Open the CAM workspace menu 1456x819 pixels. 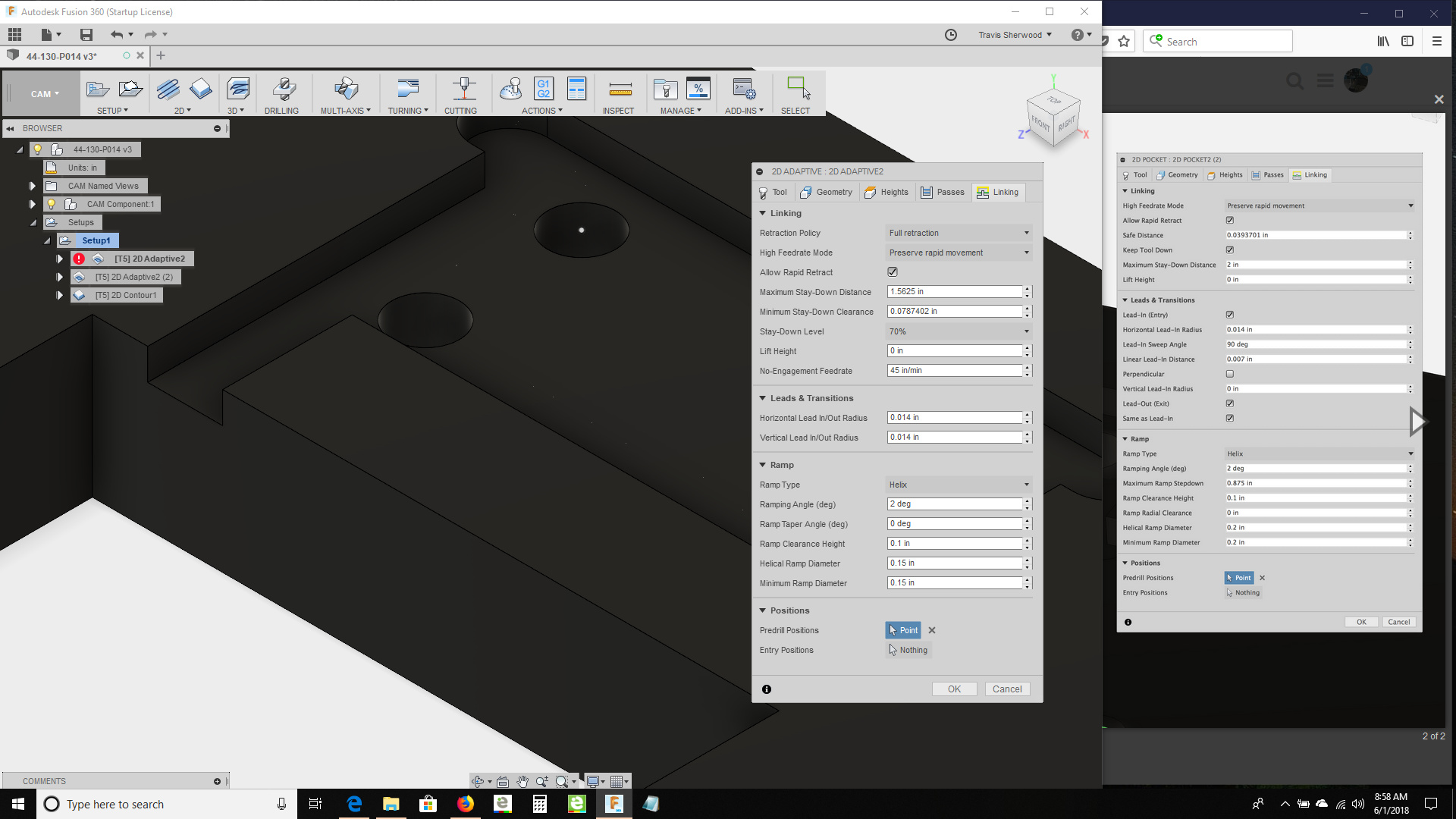click(43, 93)
